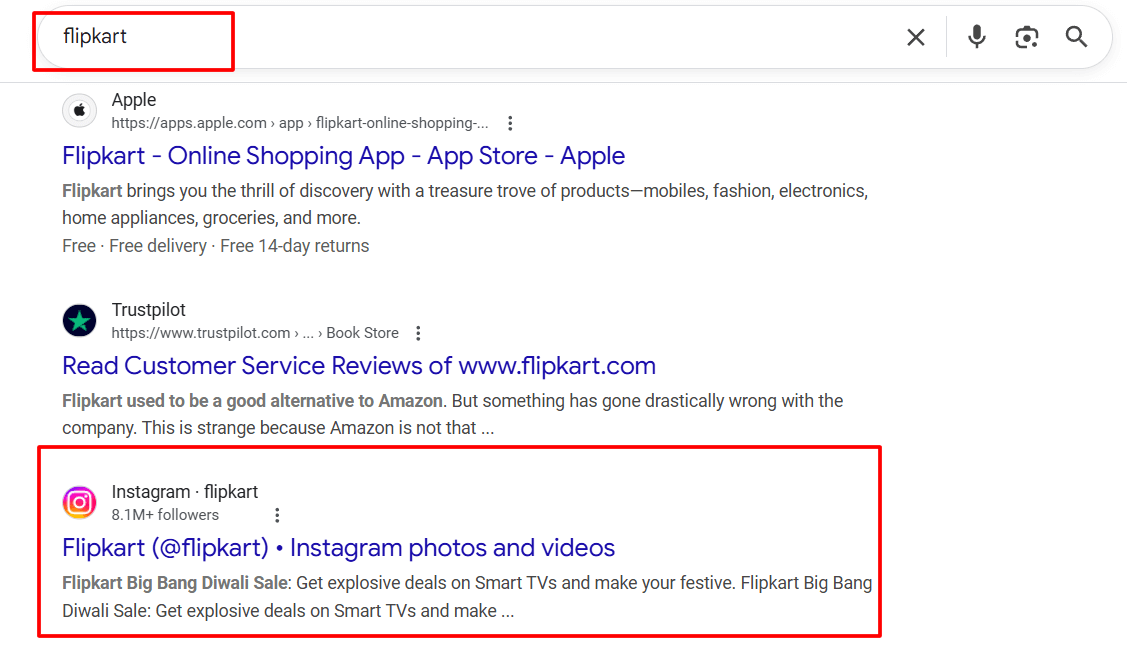Clear the search box with the X icon
1127x661 pixels.
click(x=915, y=38)
